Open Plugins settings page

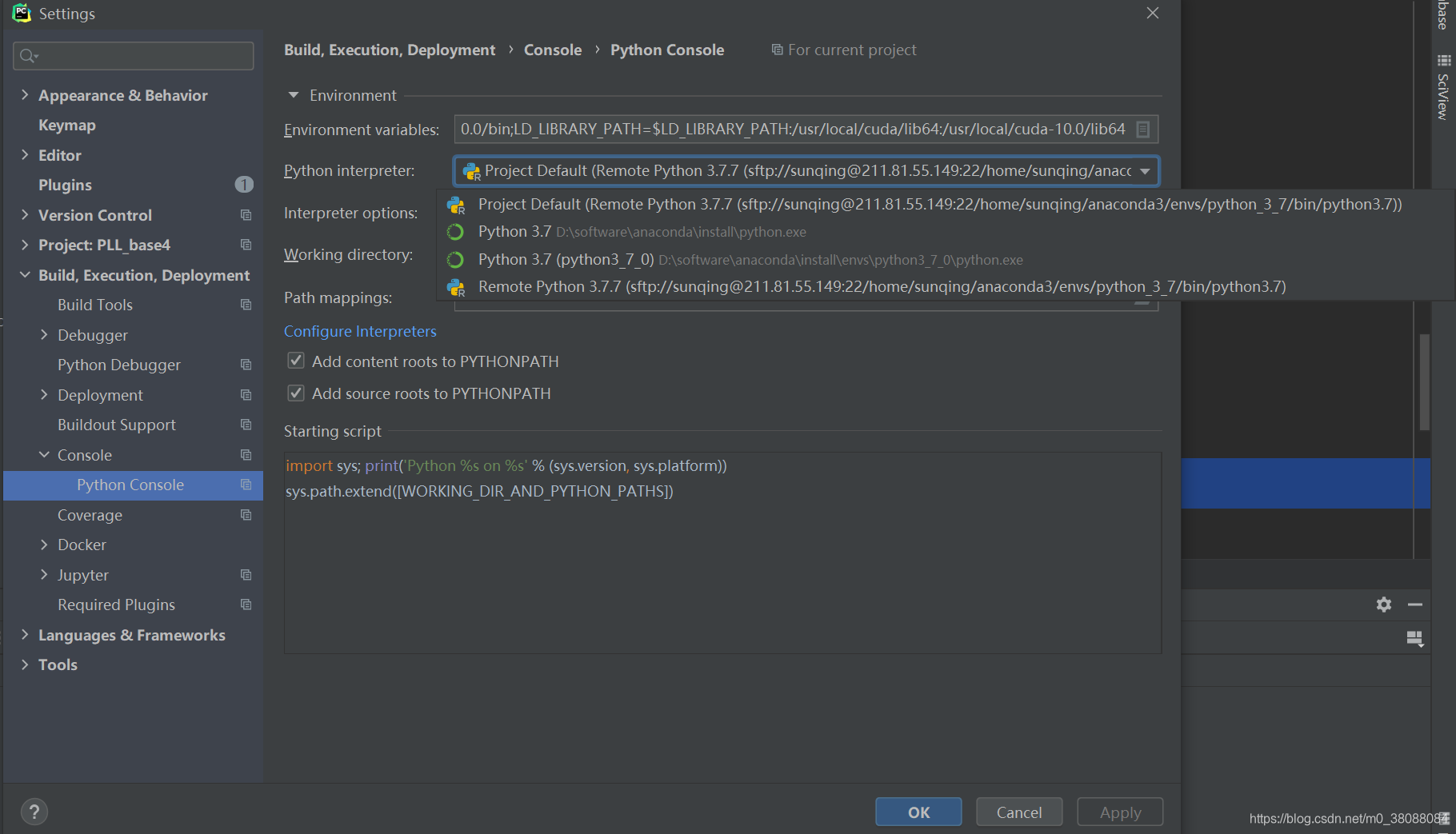point(65,185)
